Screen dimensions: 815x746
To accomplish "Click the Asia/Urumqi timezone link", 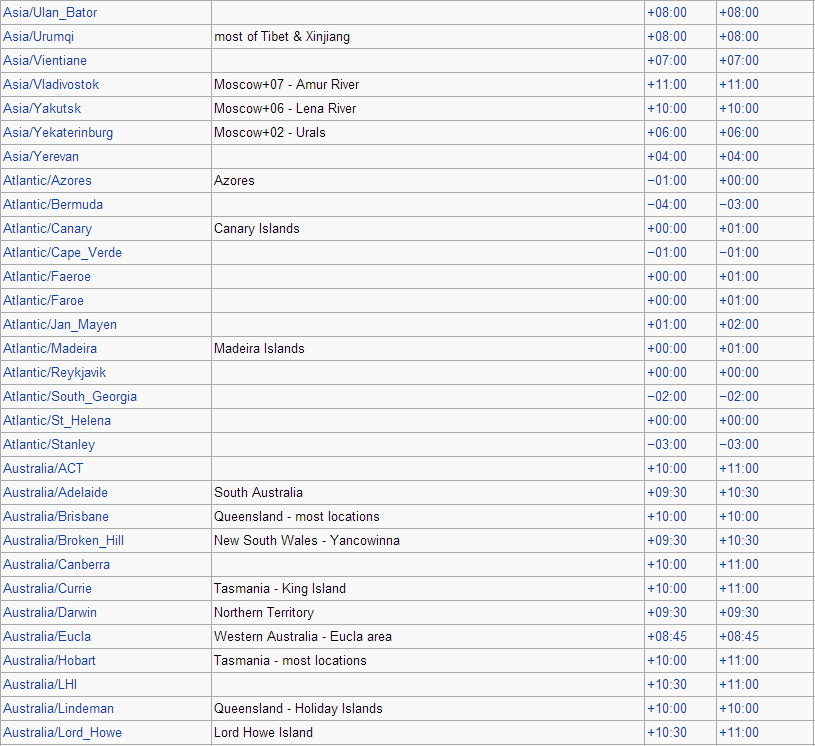I will [38, 37].
